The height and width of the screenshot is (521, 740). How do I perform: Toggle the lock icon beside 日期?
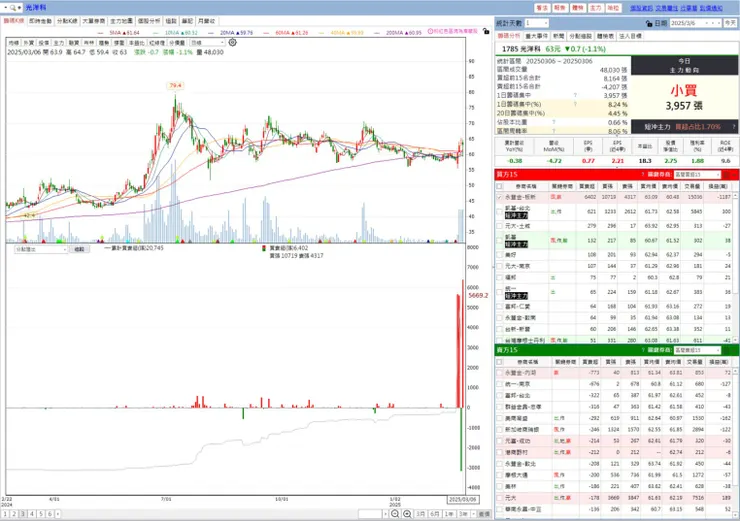pos(649,23)
